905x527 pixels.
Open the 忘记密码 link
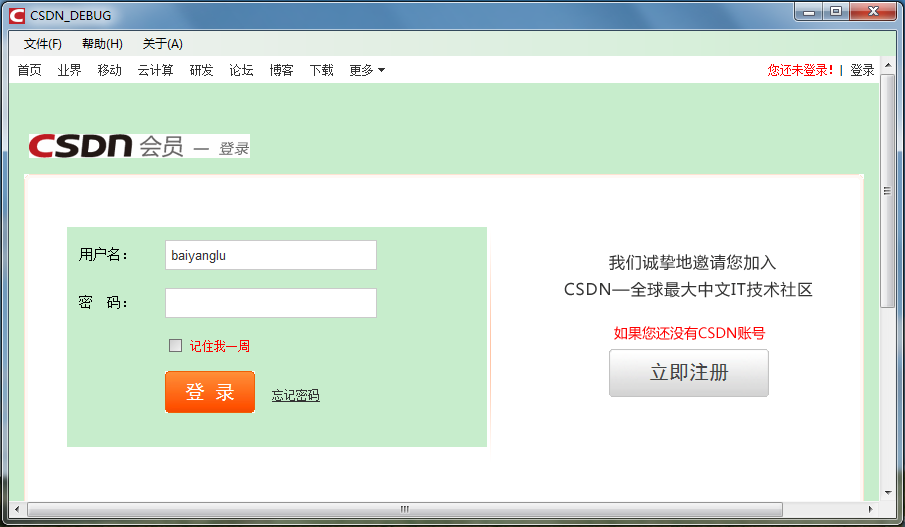[x=296, y=395]
